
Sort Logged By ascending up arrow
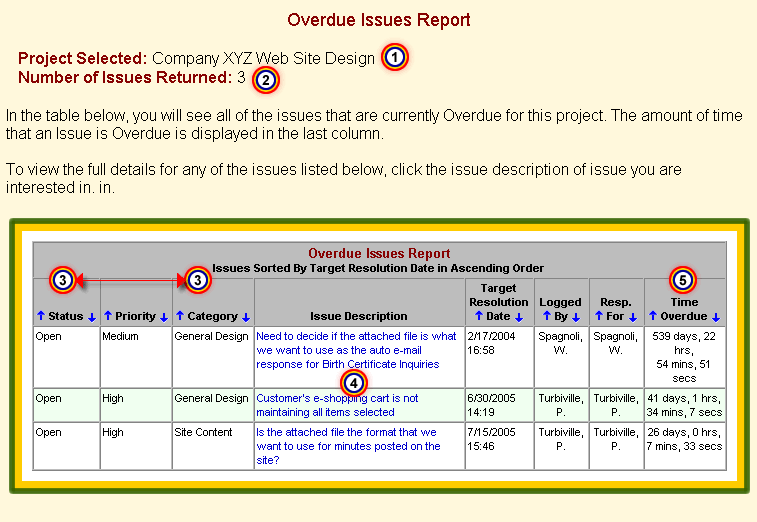pyautogui.click(x=547, y=316)
